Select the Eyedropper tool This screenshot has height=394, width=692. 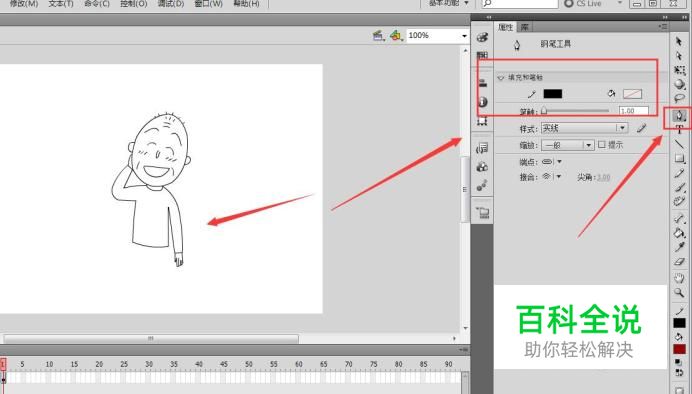click(679, 247)
